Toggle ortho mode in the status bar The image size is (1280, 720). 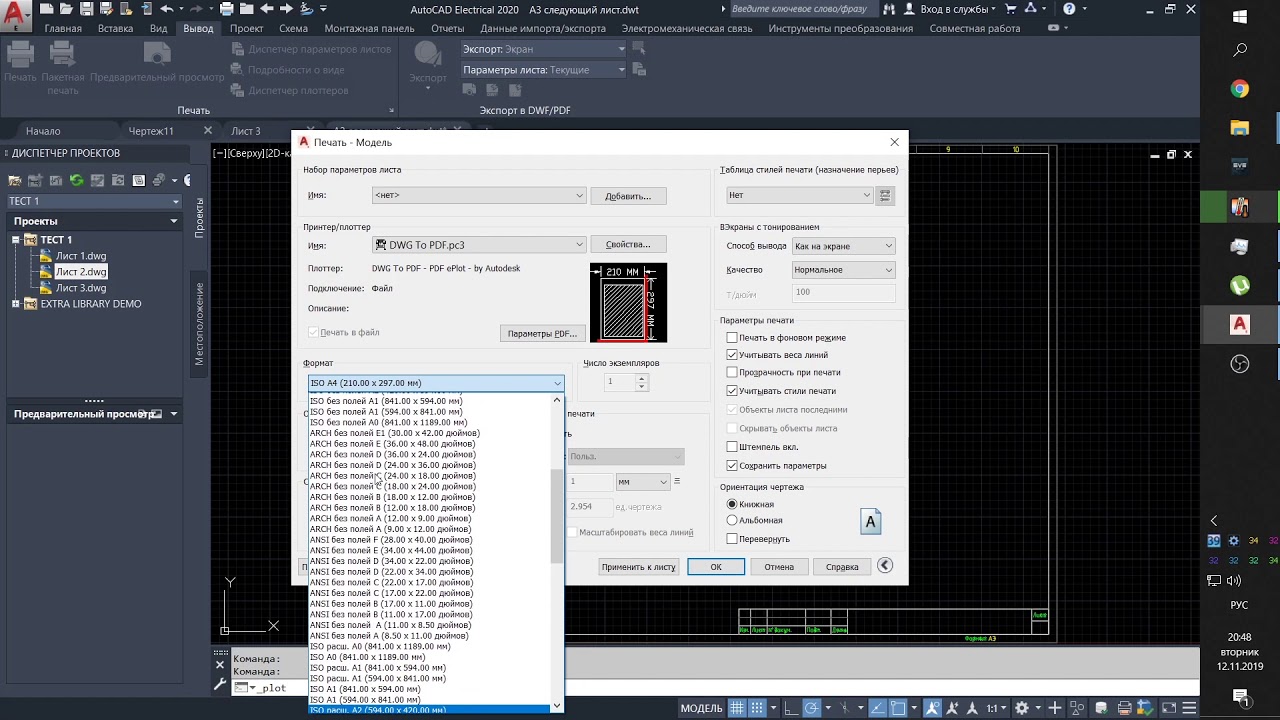[790, 708]
